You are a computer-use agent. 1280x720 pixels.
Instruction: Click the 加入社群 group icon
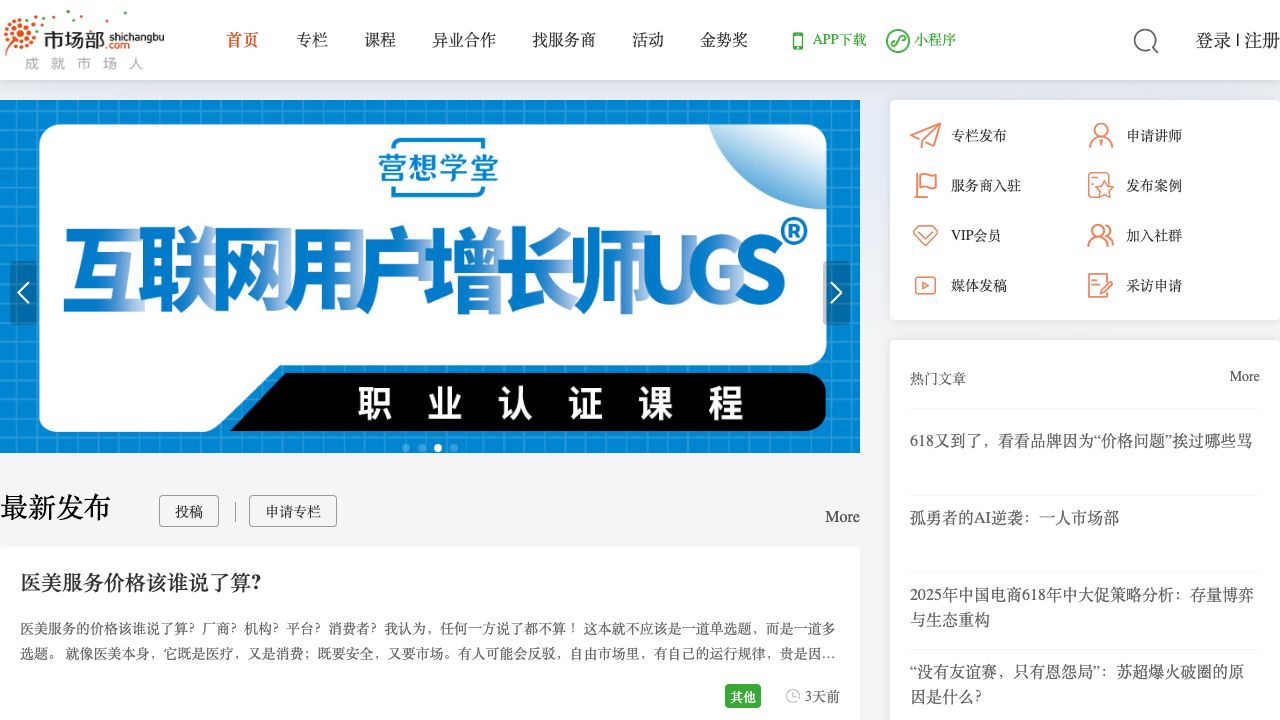tap(1100, 236)
